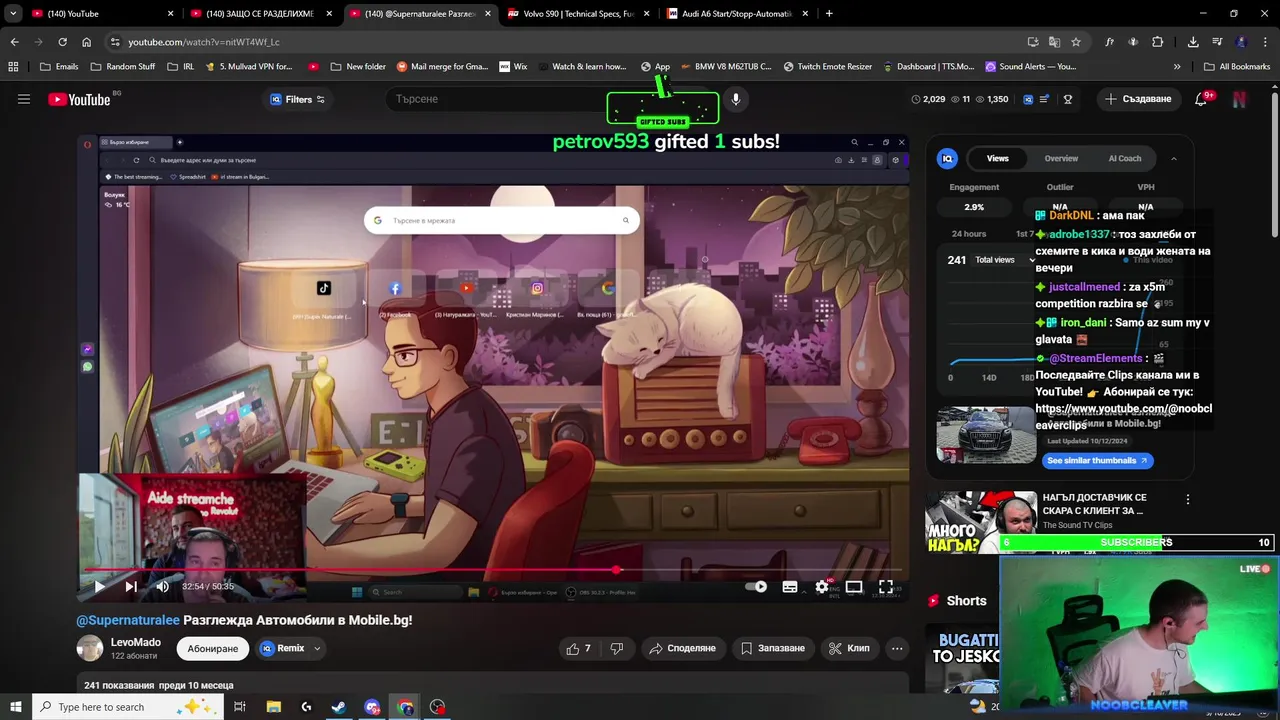
Task: Open the LevoMado channel avatar
Action: pyautogui.click(x=90, y=648)
